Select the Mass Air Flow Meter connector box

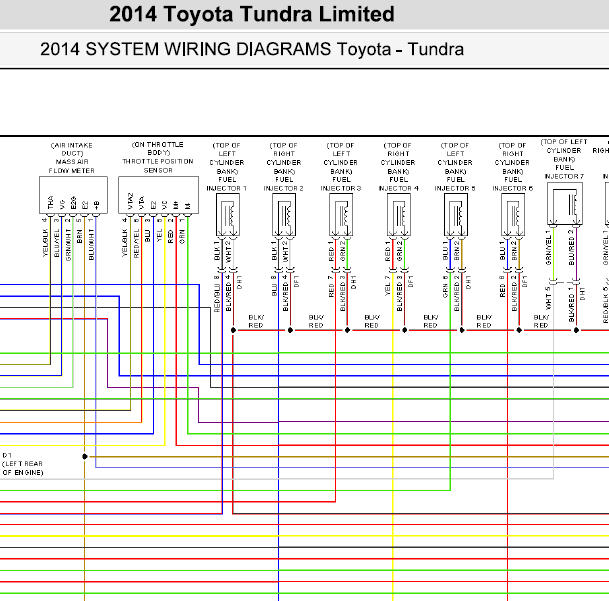pos(73,195)
